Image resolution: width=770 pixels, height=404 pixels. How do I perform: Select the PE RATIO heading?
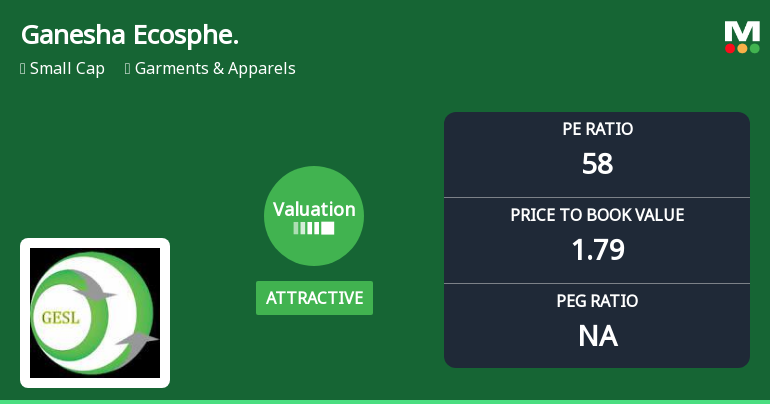[597, 129]
